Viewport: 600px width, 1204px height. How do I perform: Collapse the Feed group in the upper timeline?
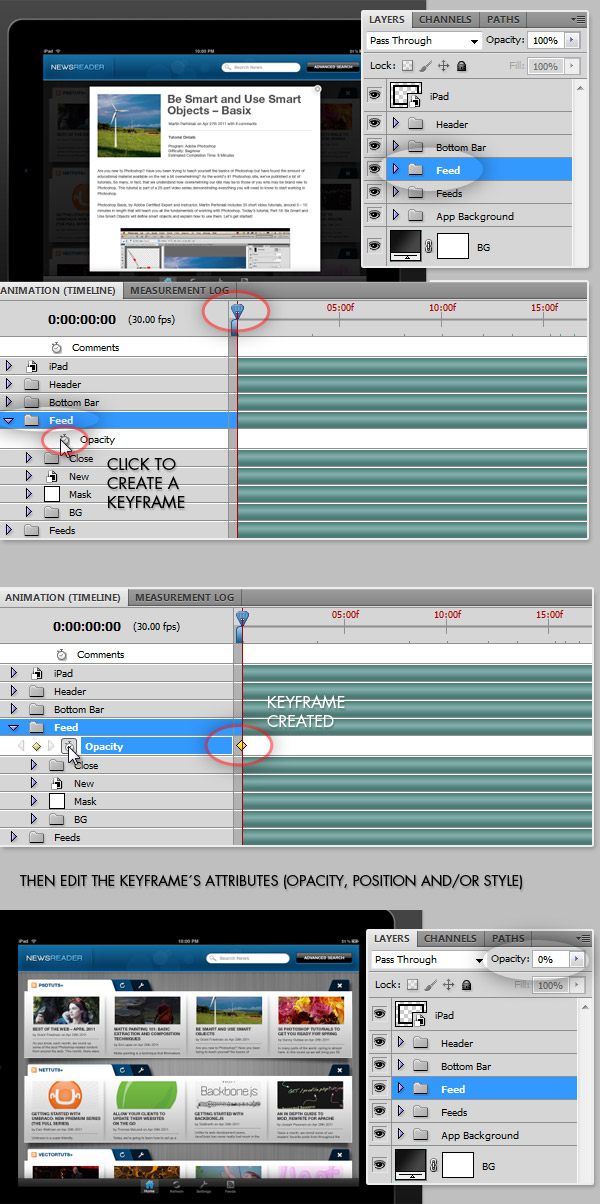[9, 421]
